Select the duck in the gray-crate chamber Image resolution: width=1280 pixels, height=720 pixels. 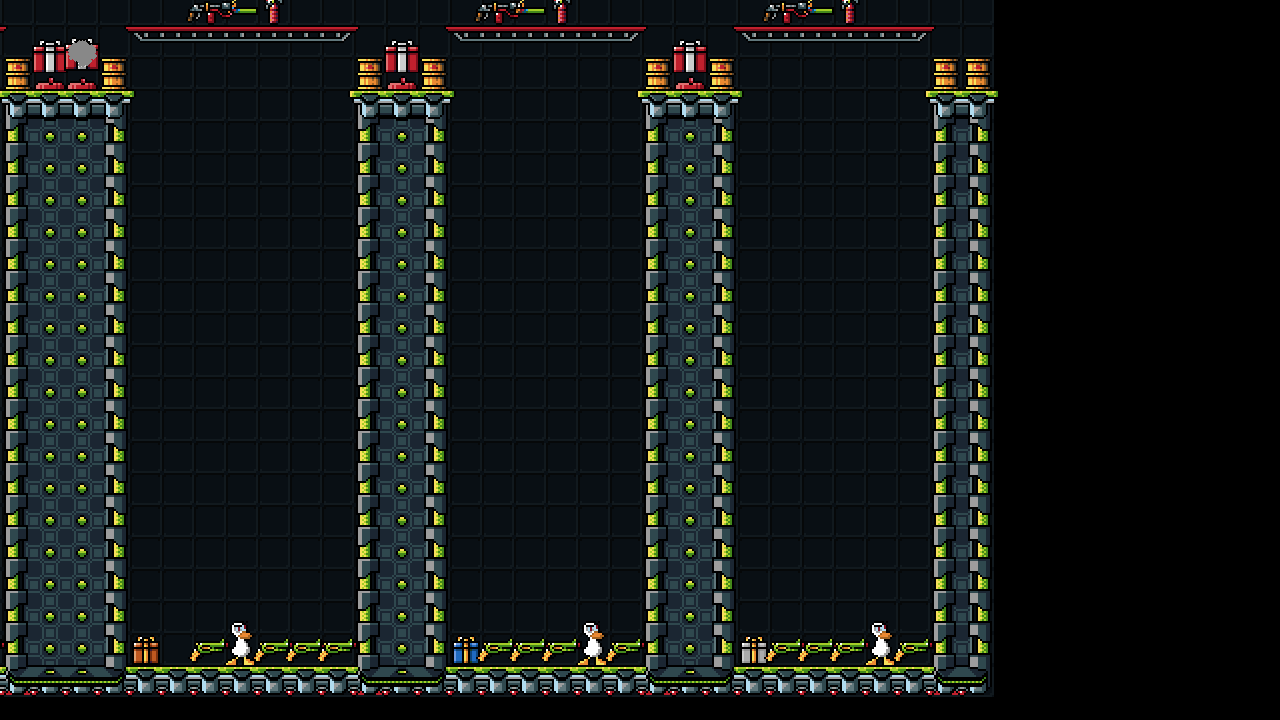tap(880, 645)
